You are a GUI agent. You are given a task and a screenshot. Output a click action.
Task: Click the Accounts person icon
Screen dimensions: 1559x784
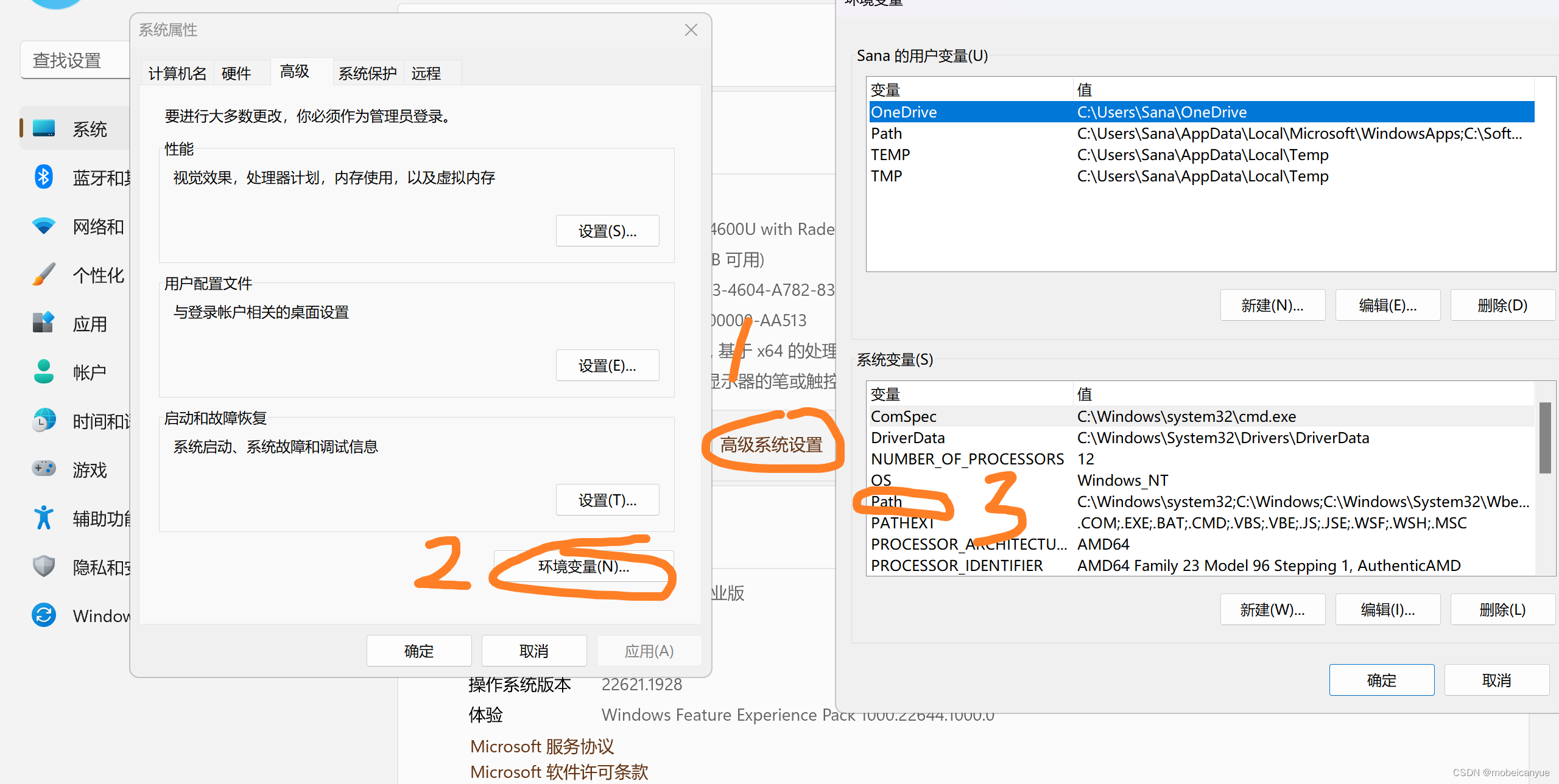click(x=43, y=371)
